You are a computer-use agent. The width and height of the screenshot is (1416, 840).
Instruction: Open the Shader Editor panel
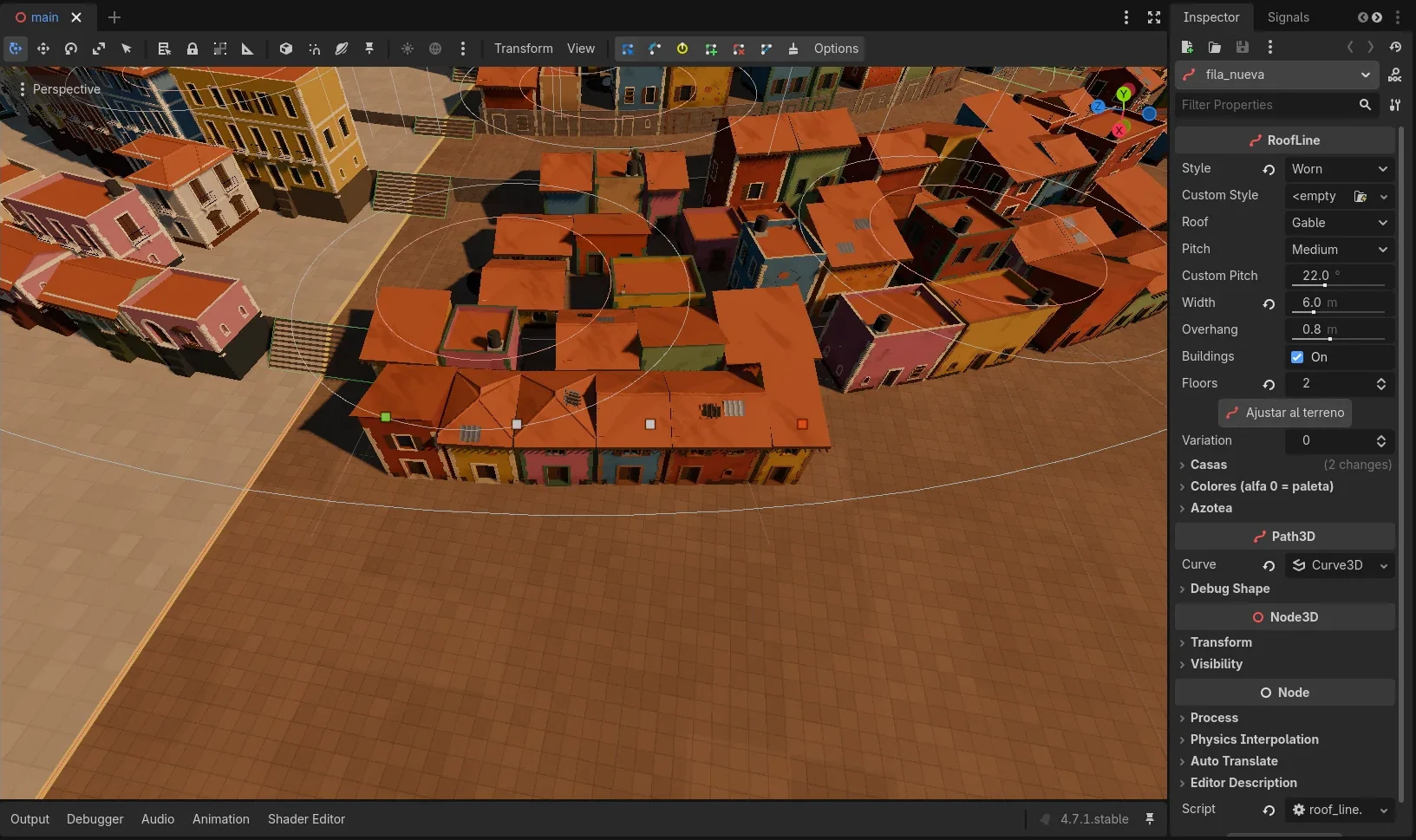(x=306, y=819)
